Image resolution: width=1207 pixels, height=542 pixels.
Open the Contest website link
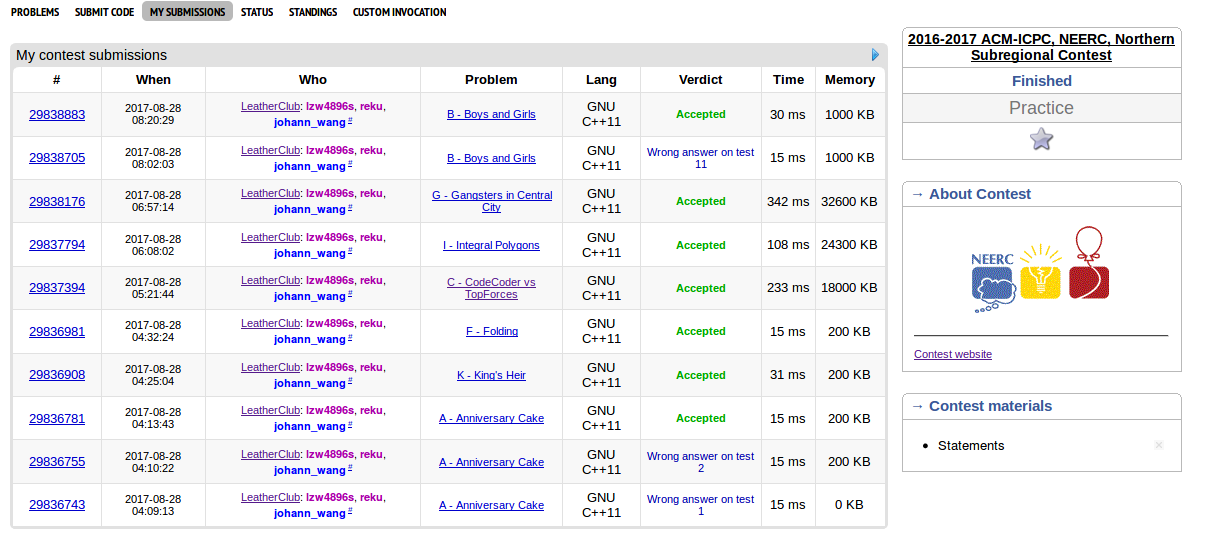point(953,354)
